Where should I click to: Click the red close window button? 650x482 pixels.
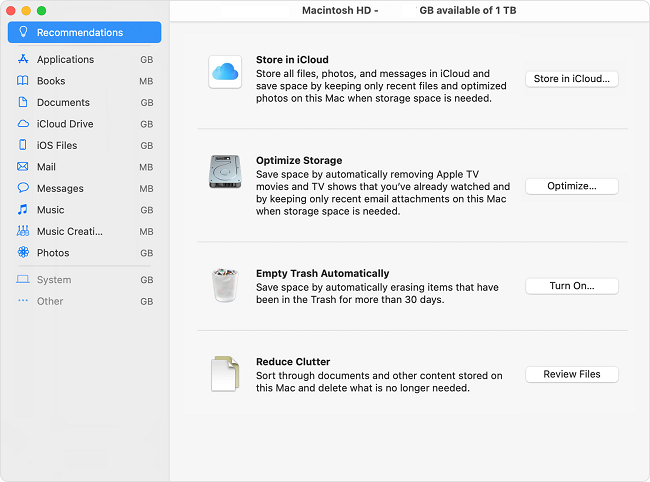[x=10, y=10]
